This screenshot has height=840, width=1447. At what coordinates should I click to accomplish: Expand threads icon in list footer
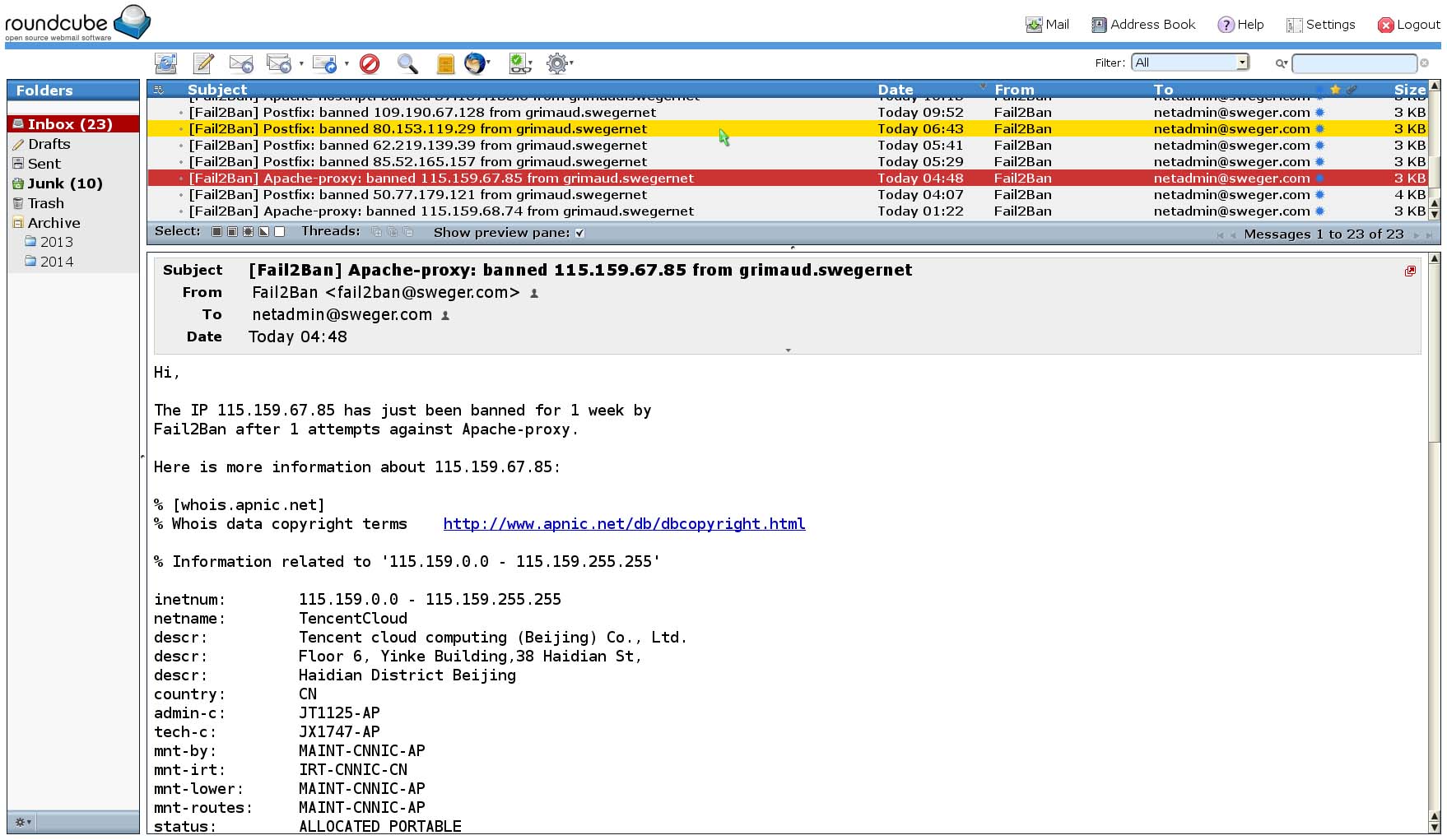pos(377,232)
